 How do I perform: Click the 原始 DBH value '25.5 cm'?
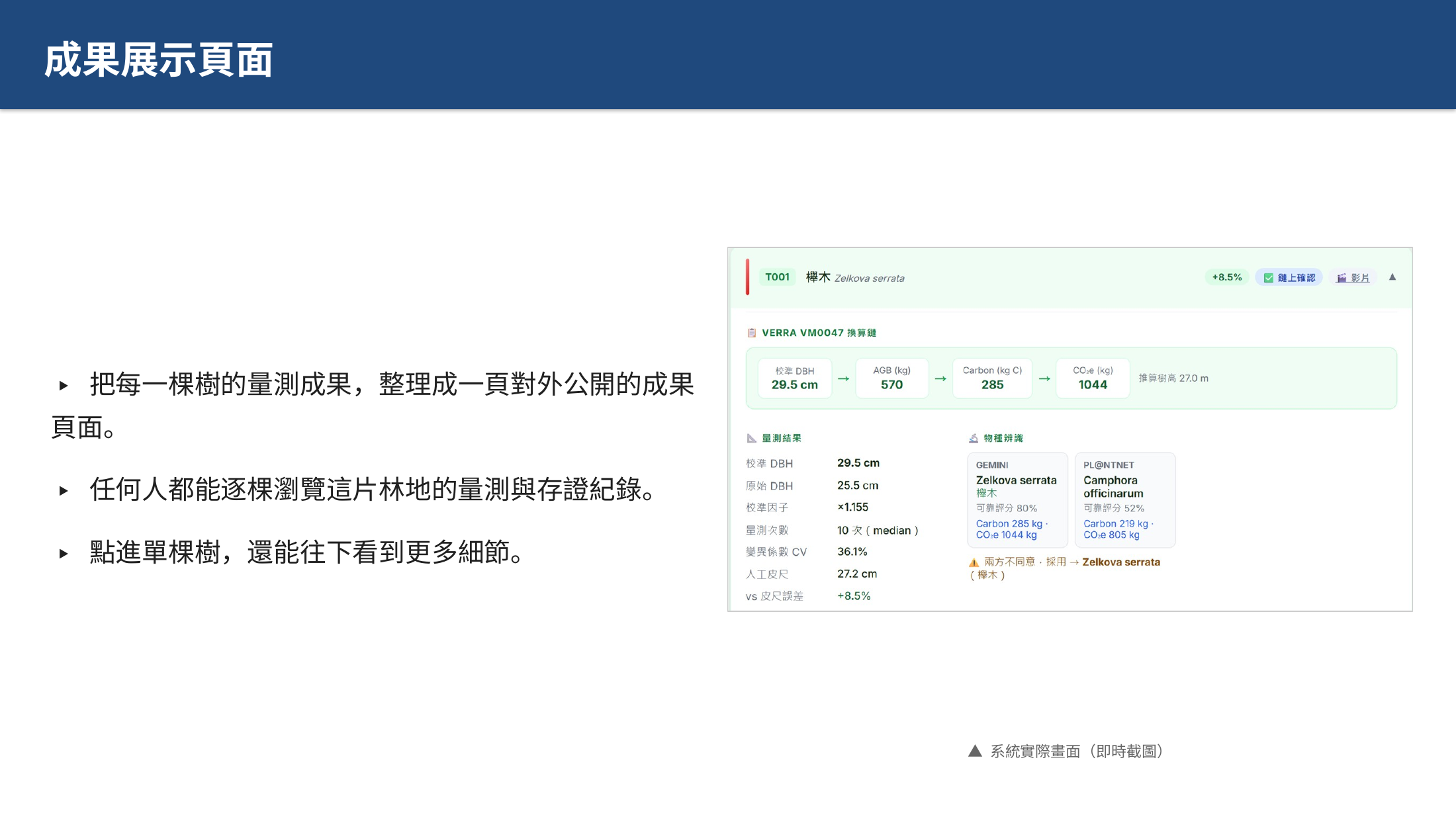[x=858, y=486]
